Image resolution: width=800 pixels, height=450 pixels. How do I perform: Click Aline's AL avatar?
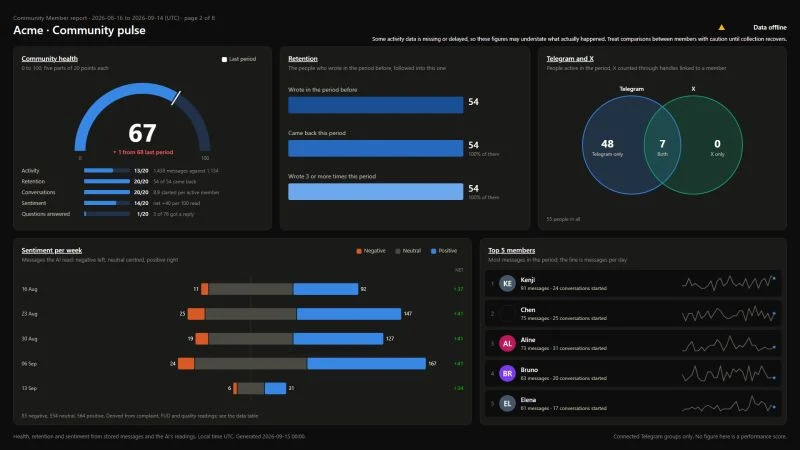click(507, 343)
